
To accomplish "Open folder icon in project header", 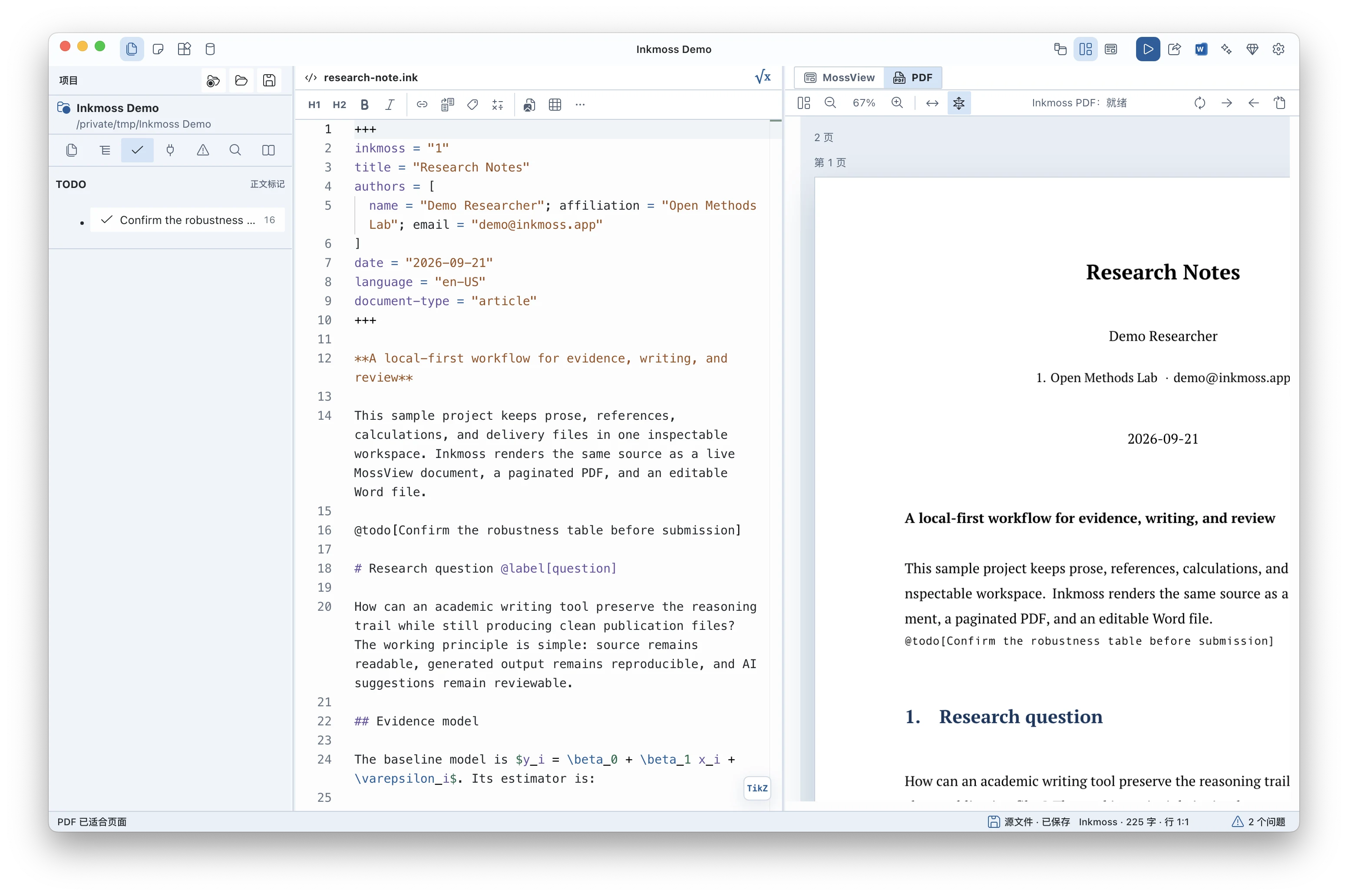I will 241,81.
